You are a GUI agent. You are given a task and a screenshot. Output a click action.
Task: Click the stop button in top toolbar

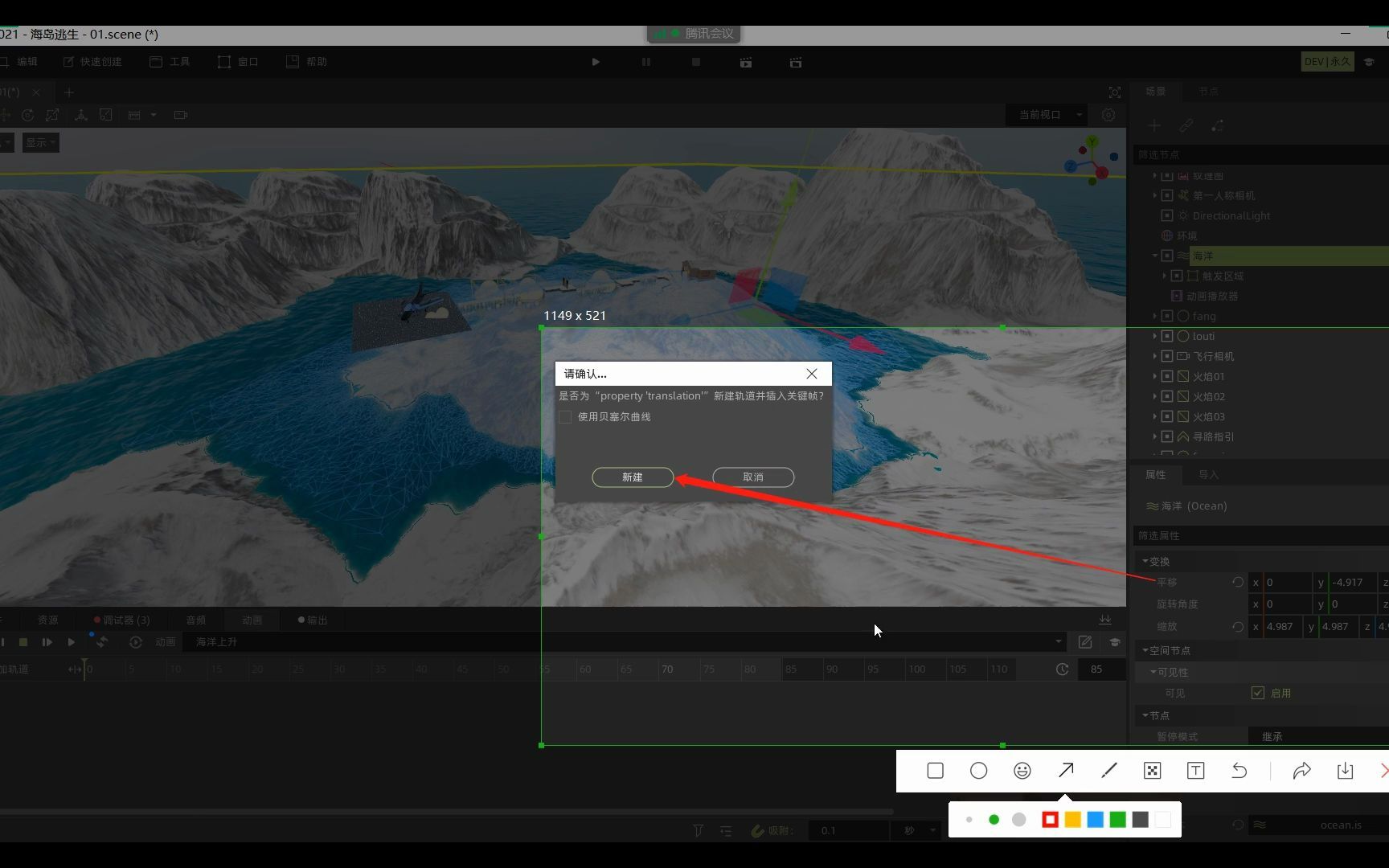pos(696,62)
